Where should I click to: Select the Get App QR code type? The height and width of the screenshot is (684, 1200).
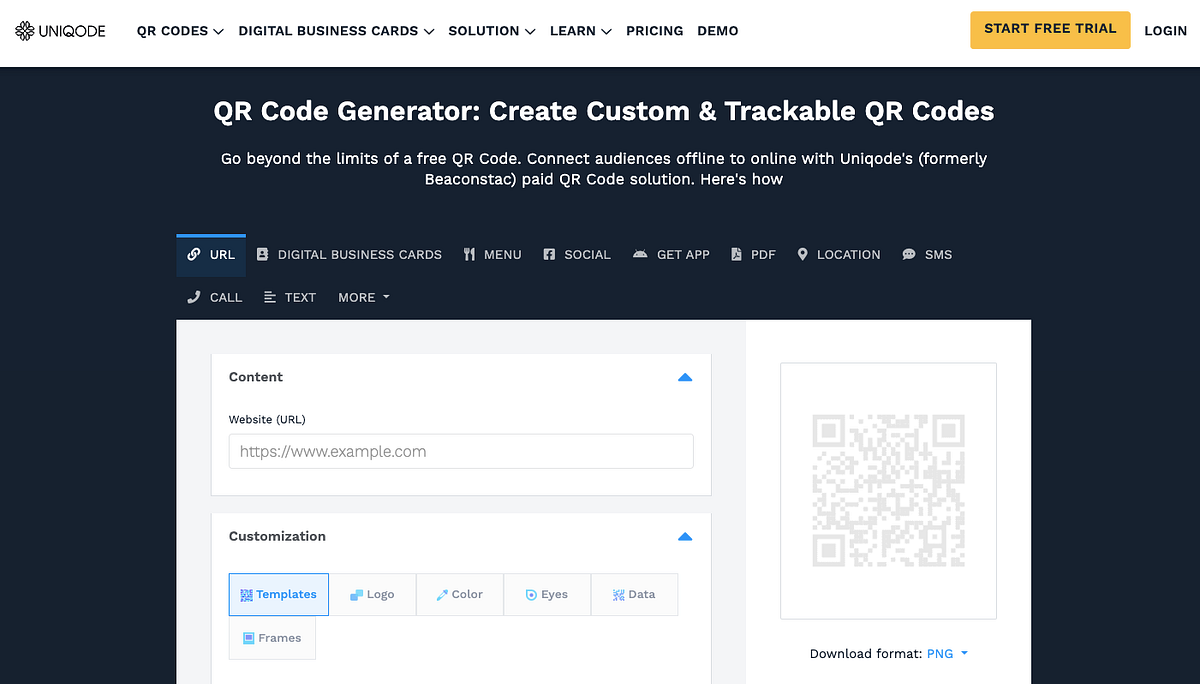pyautogui.click(x=671, y=255)
